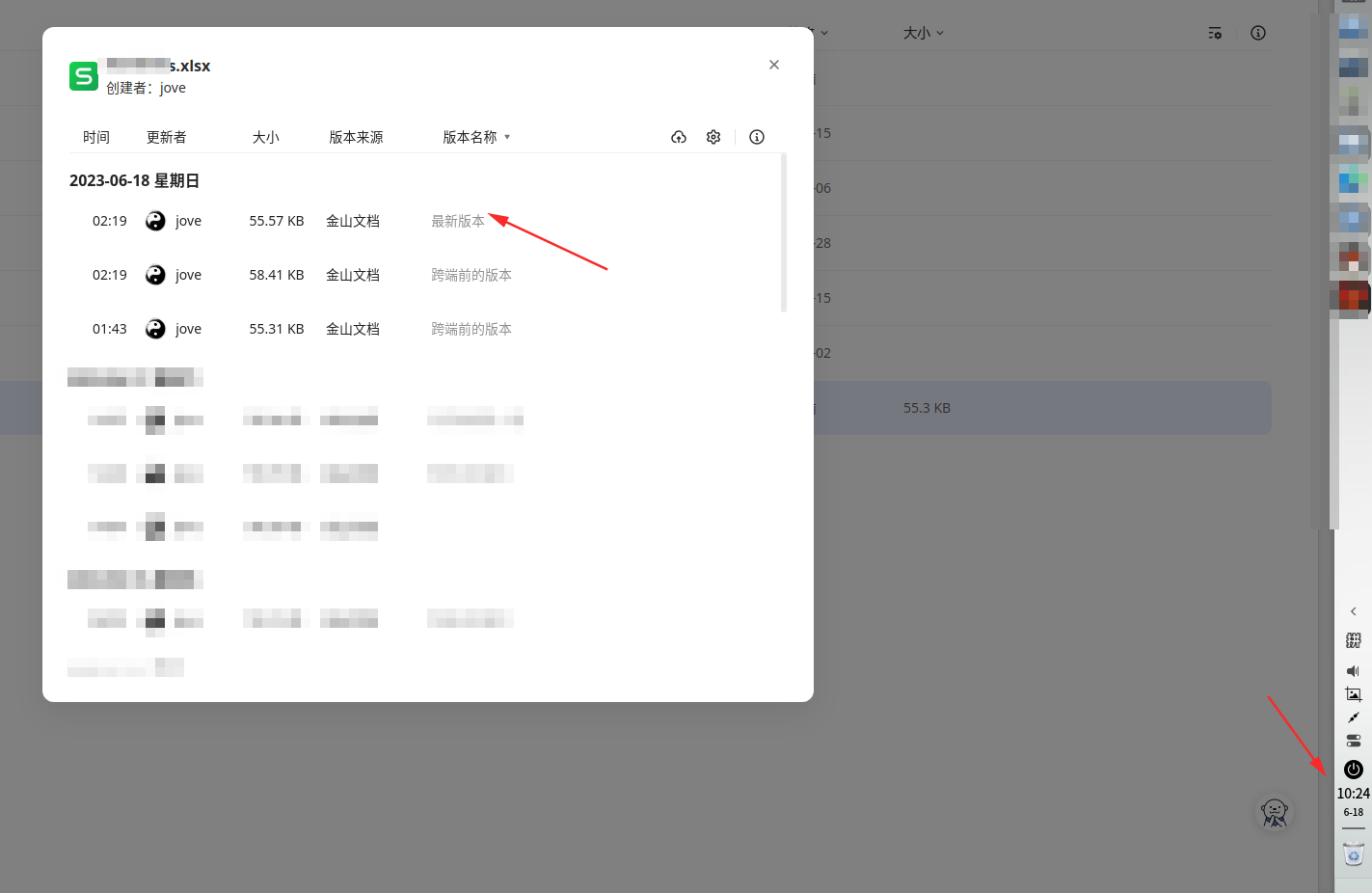Open list view settings icon in background window
The image size is (1372, 893).
tap(1215, 33)
